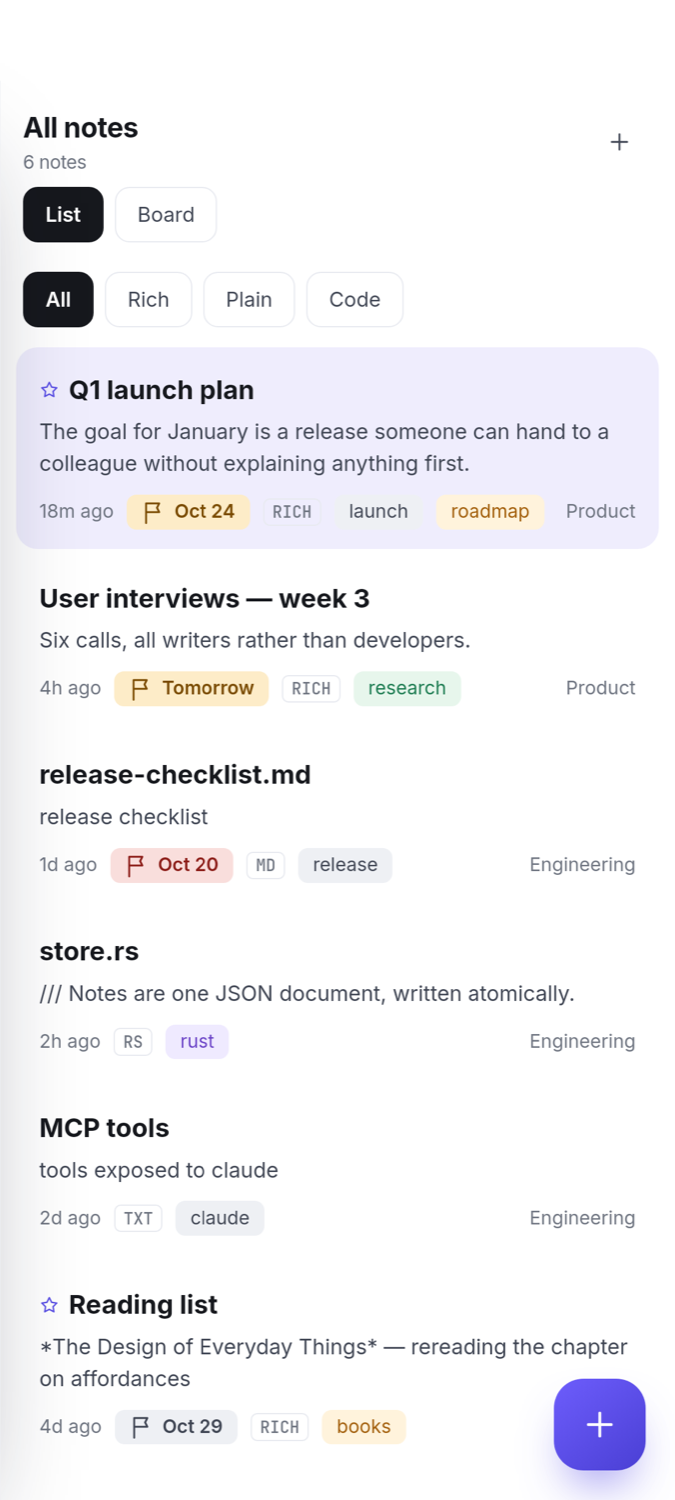Click the flag icon in Oct 20 badge
The image size is (675, 1500).
[136, 865]
